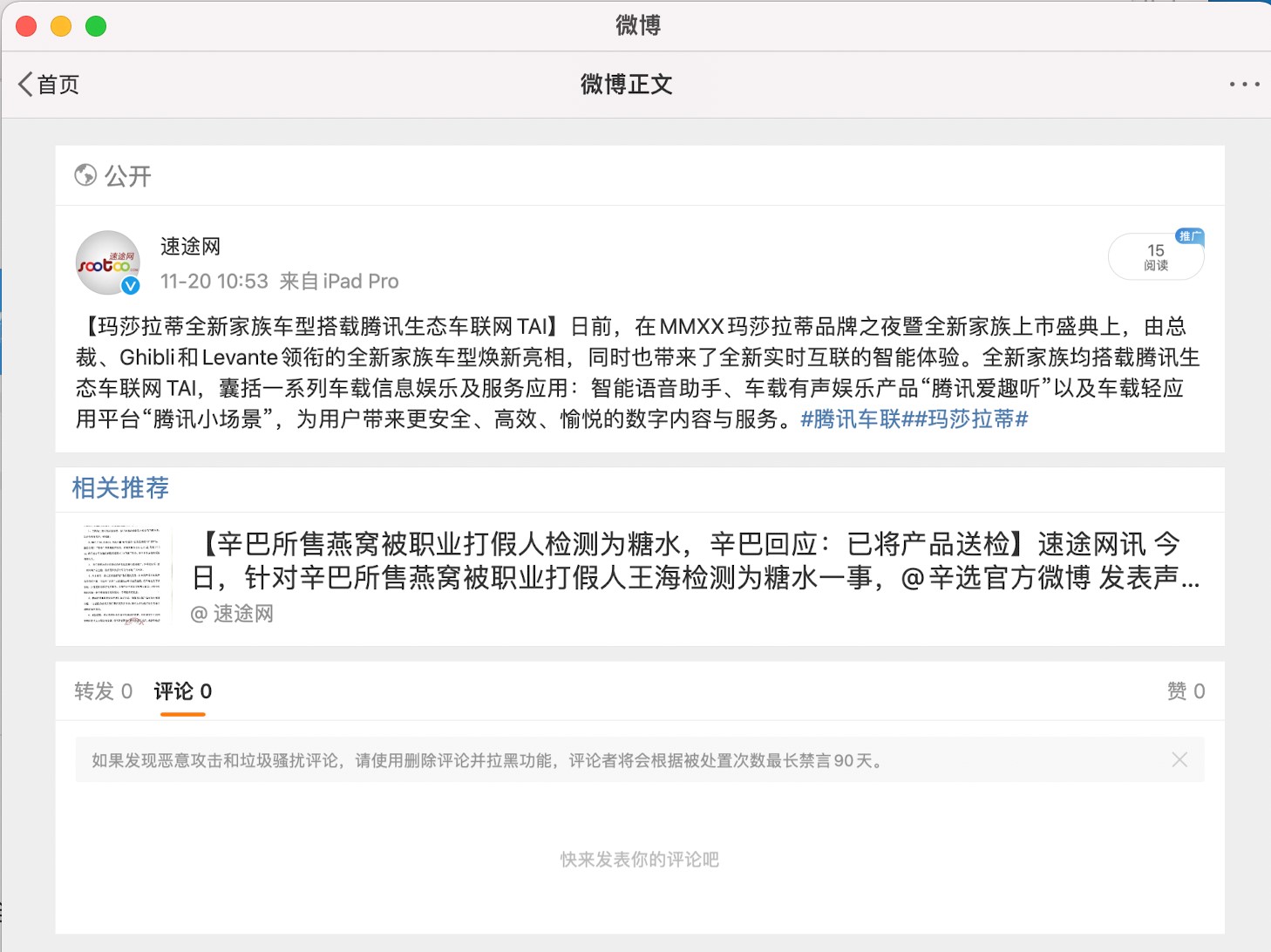This screenshot has height=952, width=1271.
Task: Click @速途网 under recommended article
Action: [232, 614]
